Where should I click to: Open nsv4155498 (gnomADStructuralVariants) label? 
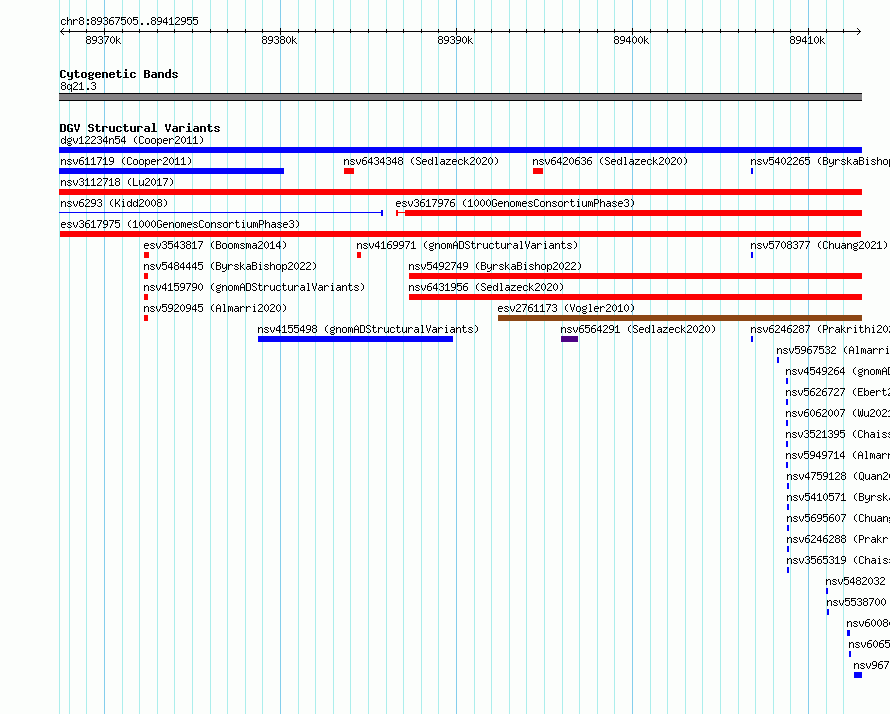coord(368,329)
